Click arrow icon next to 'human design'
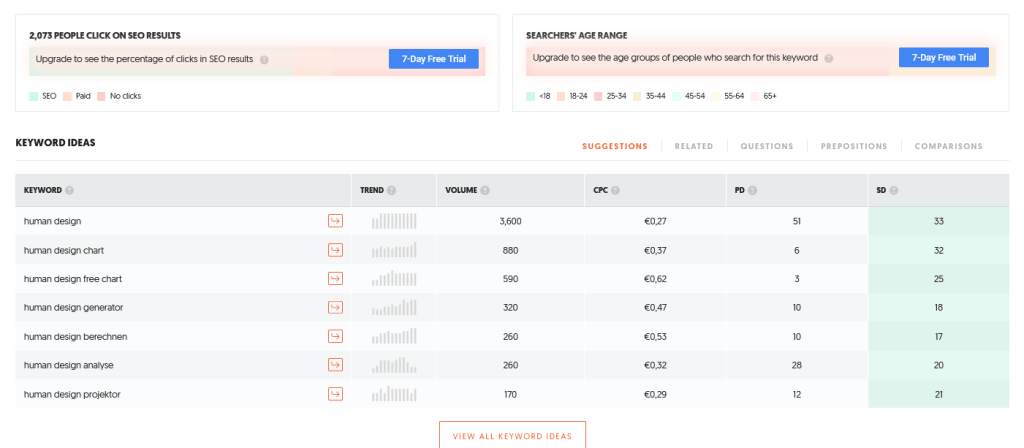1024x448 pixels. (x=335, y=221)
